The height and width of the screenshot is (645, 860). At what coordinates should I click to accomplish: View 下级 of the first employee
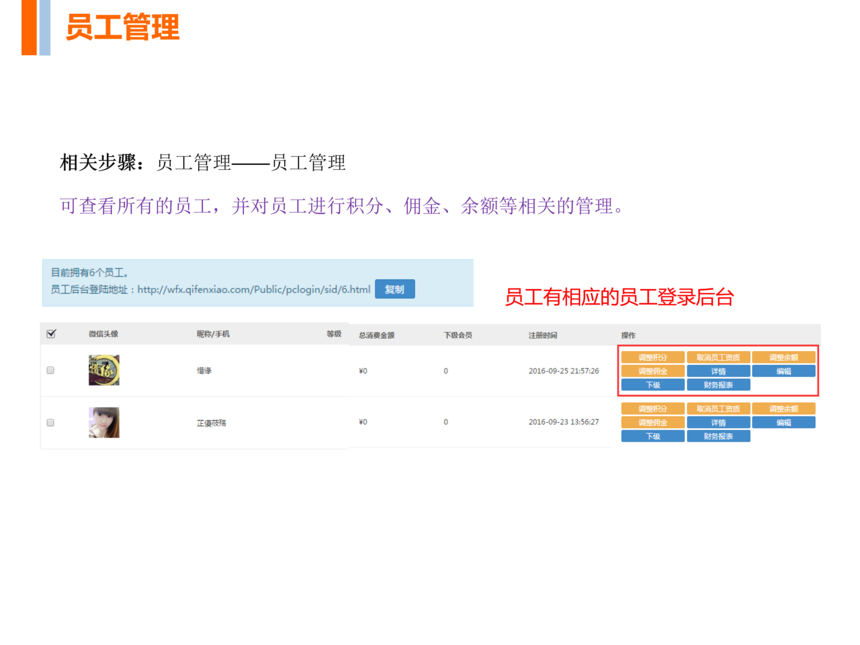click(652, 385)
